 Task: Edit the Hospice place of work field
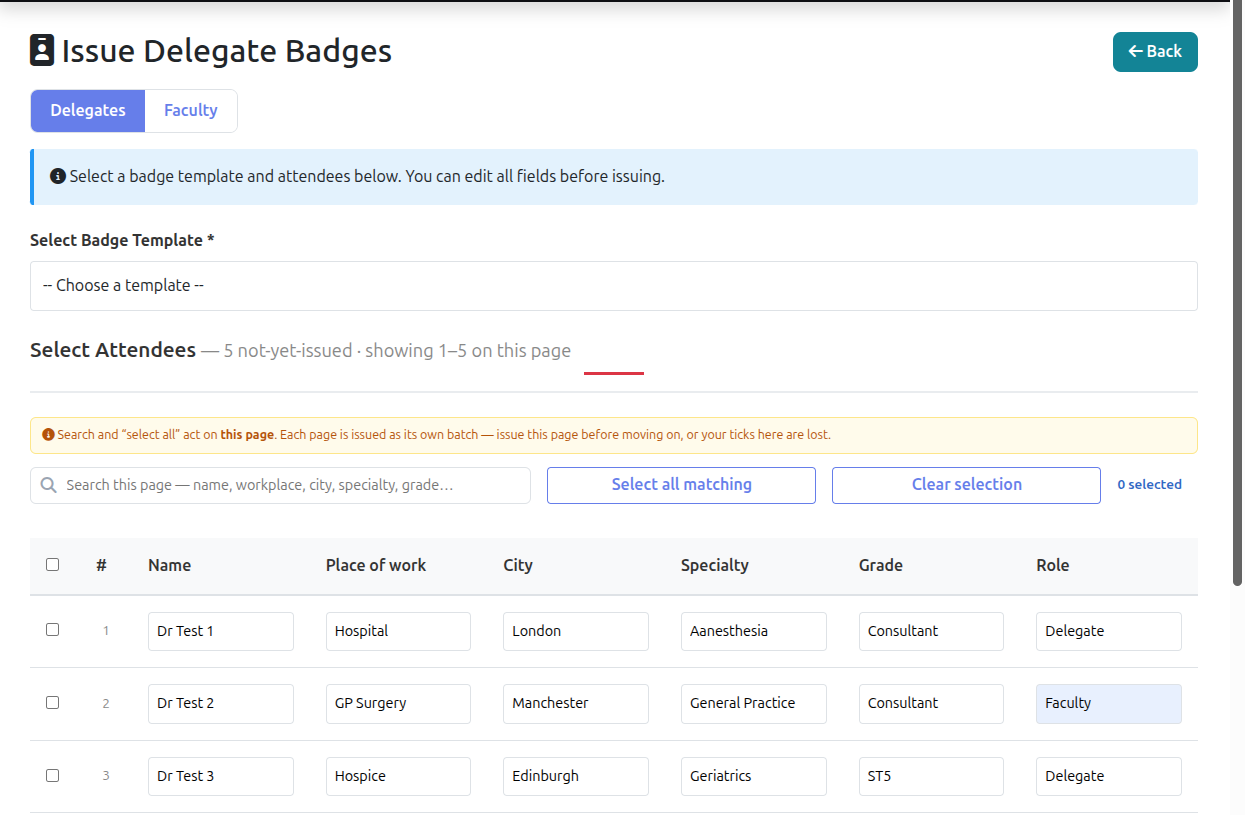tap(398, 777)
